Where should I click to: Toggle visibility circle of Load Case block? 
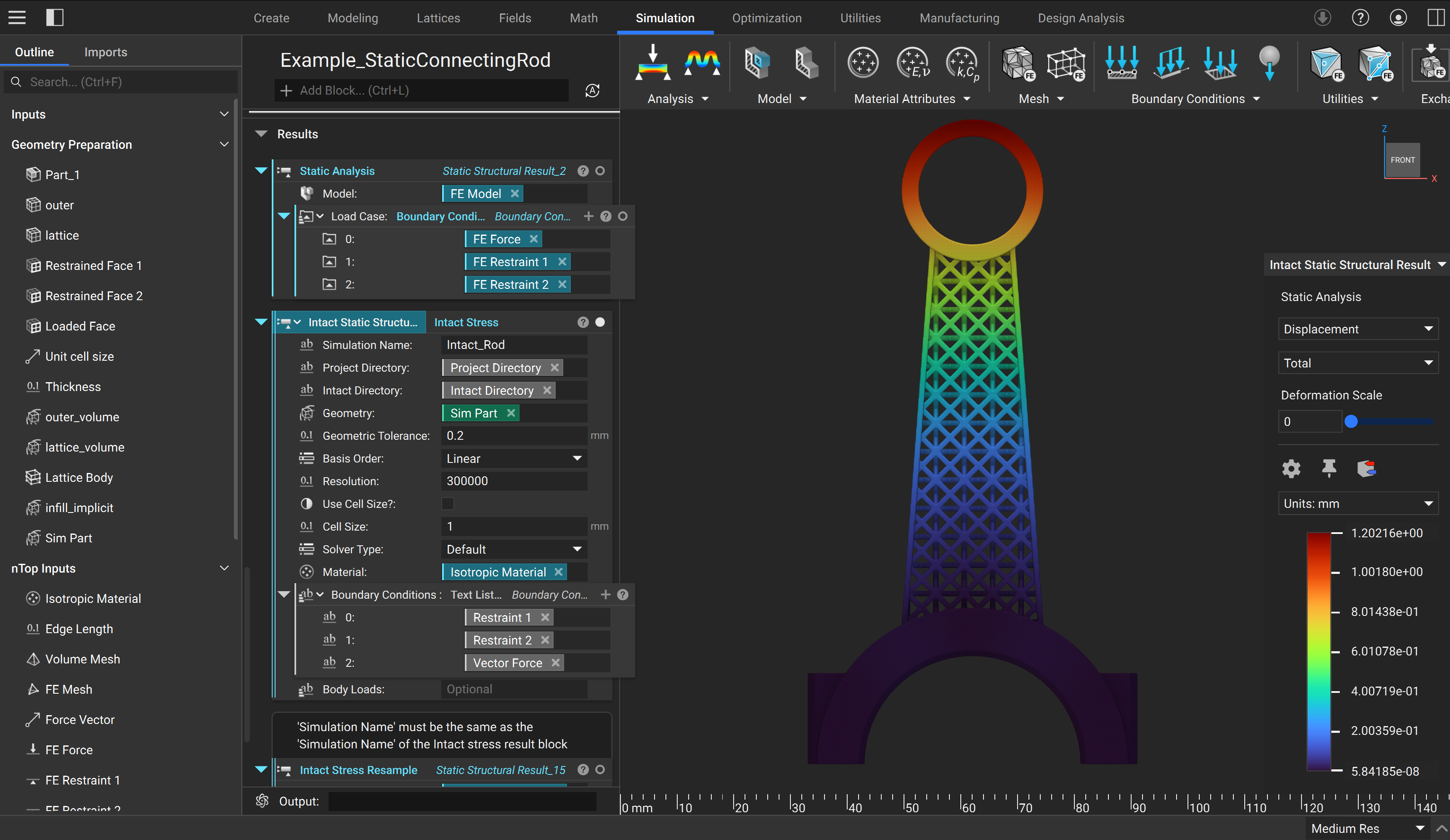point(623,216)
